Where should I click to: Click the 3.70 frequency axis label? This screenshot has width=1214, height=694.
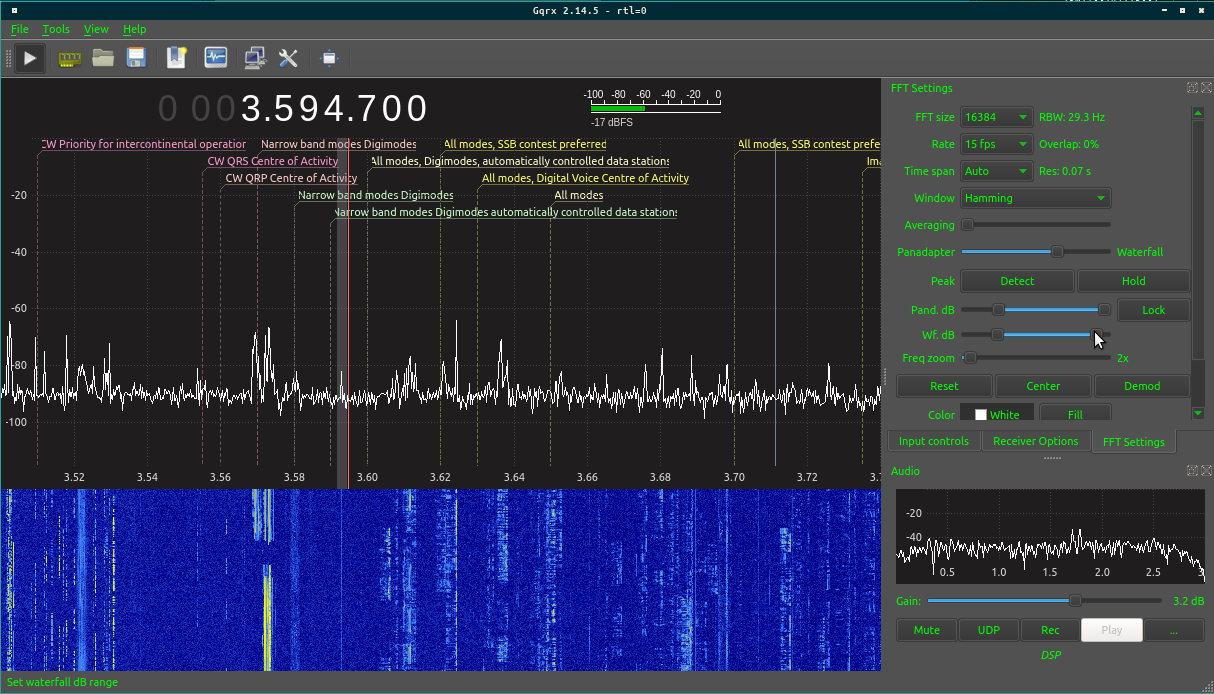pos(735,477)
